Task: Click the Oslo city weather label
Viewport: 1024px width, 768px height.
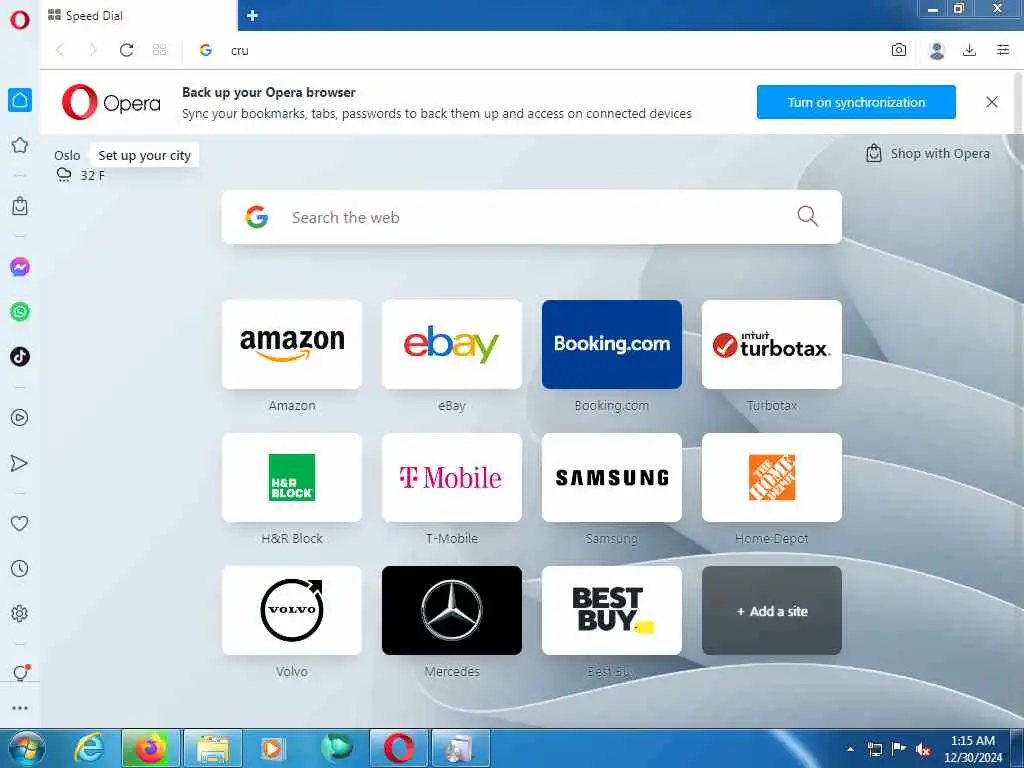Action: coord(67,155)
